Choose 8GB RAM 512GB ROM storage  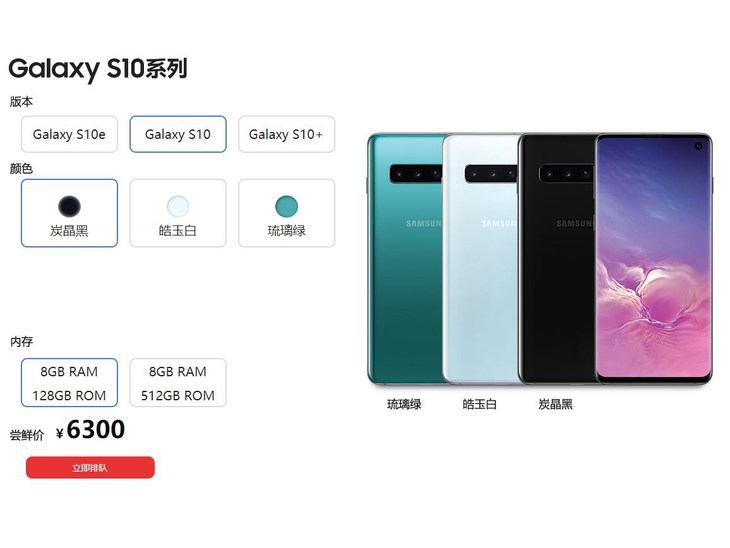178,383
